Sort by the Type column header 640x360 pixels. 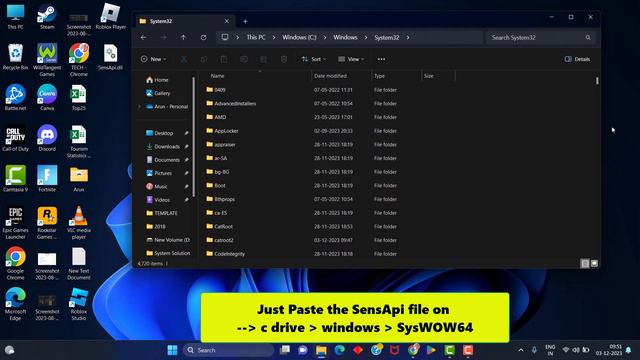pyautogui.click(x=380, y=76)
